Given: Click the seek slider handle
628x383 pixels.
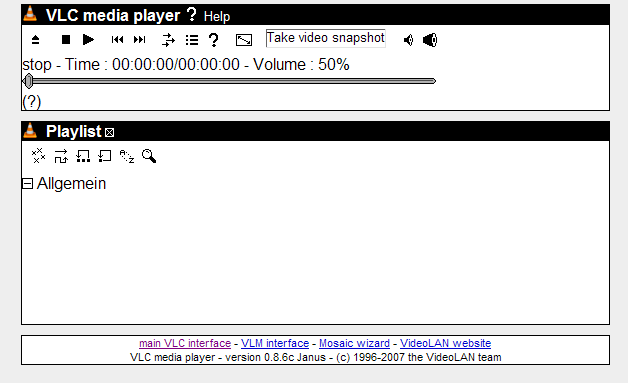Looking at the screenshot, I should (28, 81).
